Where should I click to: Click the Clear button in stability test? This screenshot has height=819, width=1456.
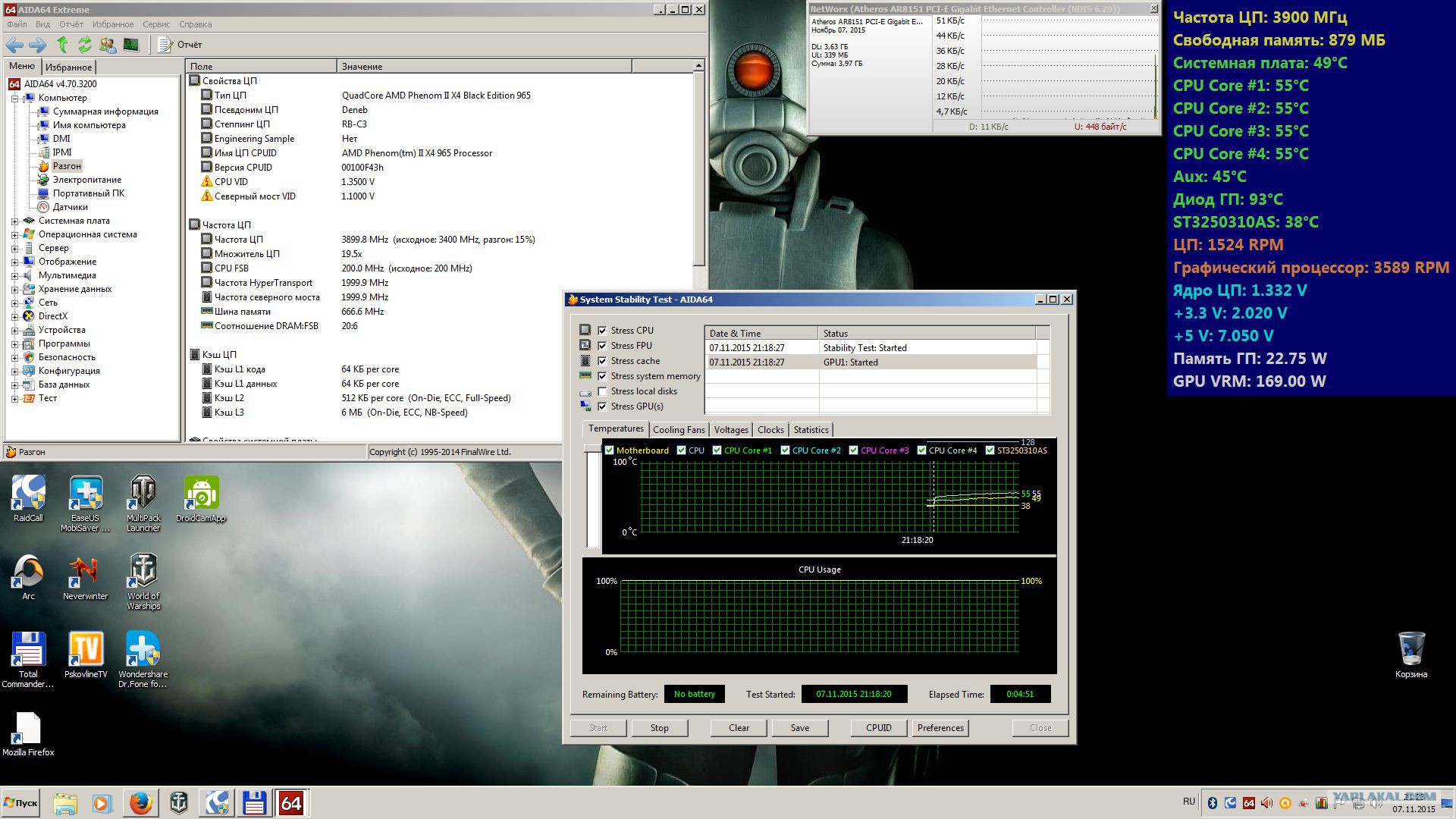(739, 728)
